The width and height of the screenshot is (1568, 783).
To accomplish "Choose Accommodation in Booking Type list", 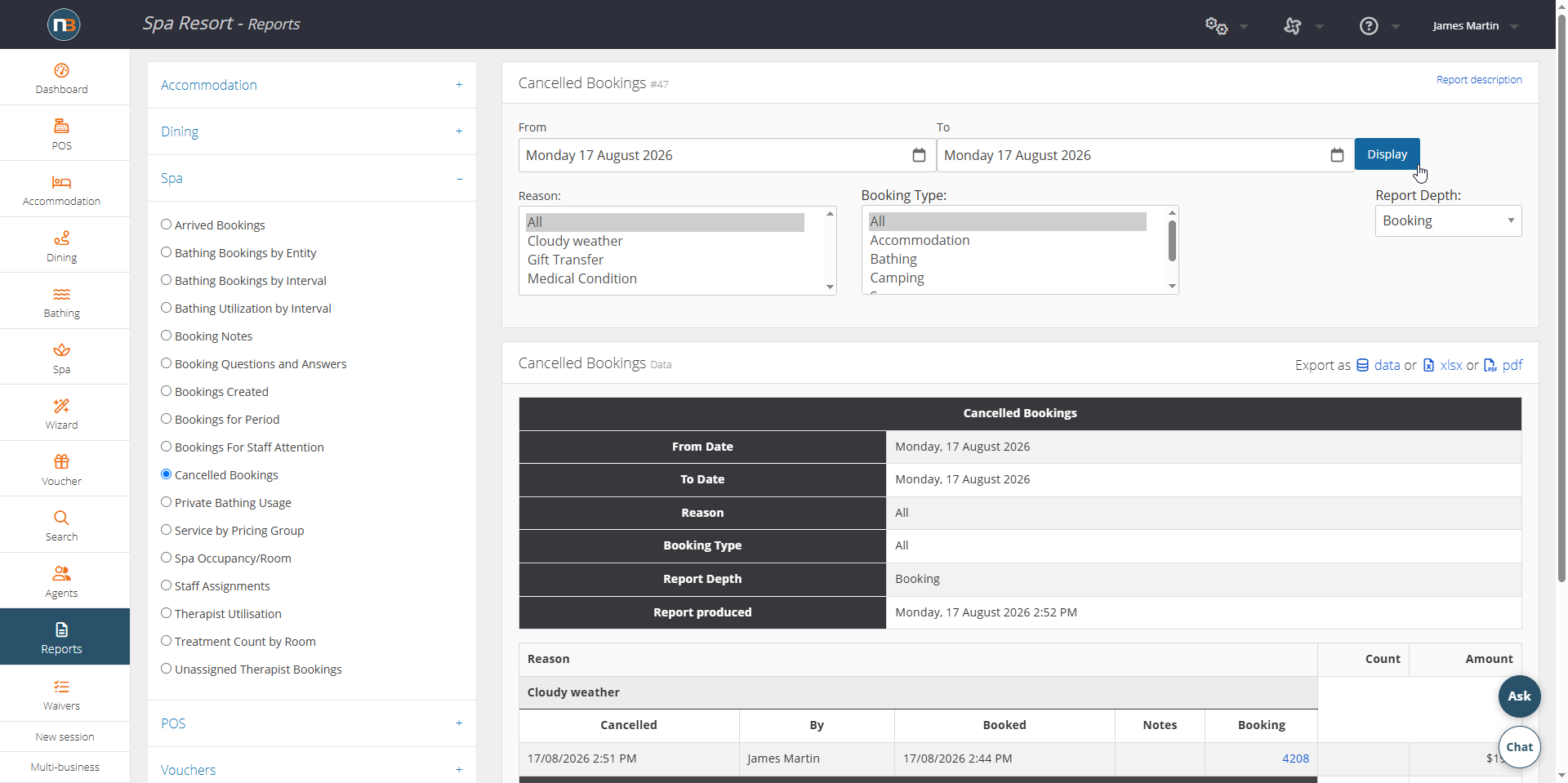I will pos(1007,240).
